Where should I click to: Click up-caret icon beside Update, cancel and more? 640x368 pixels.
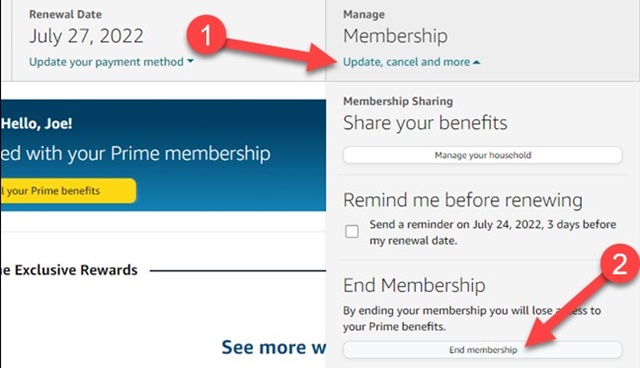coord(476,62)
